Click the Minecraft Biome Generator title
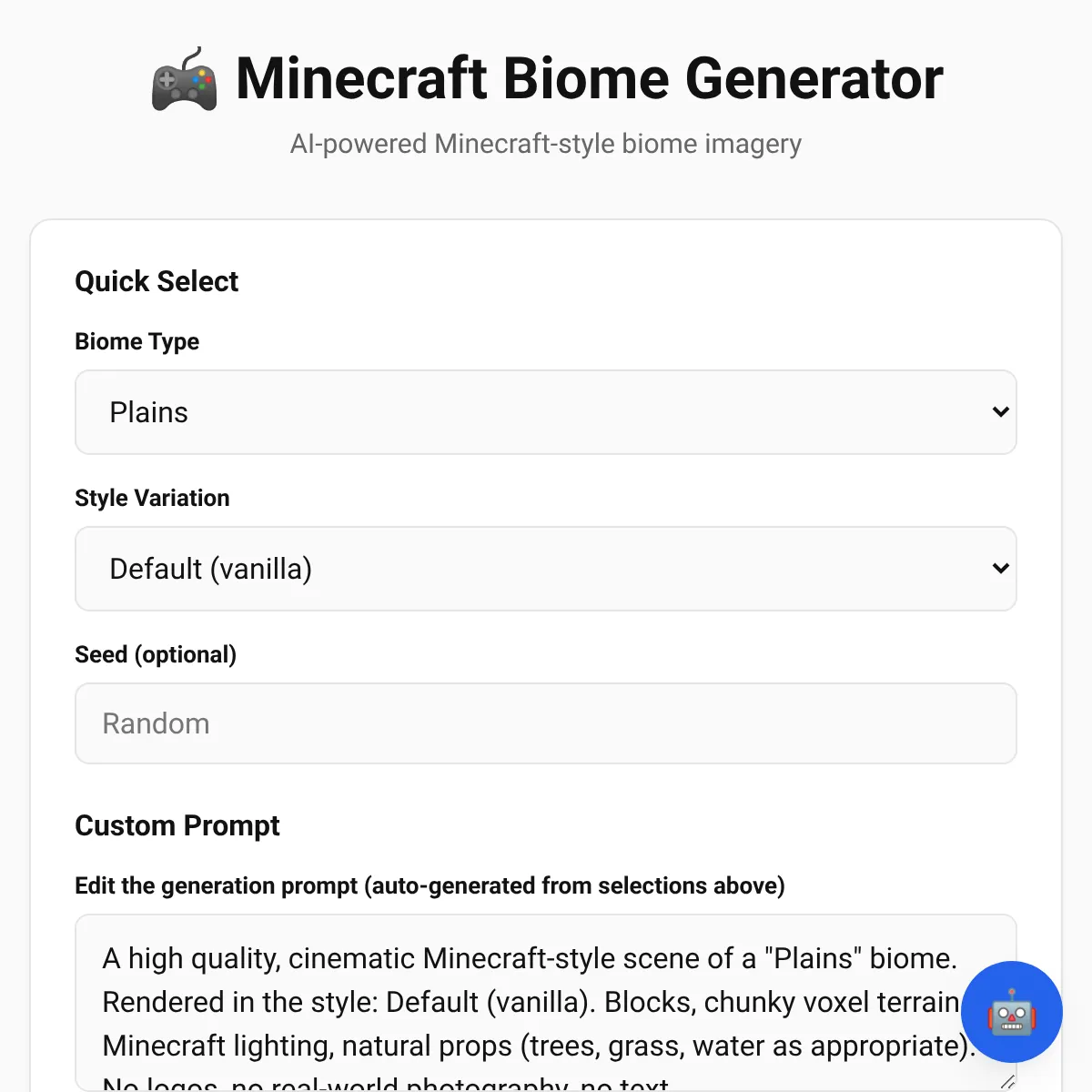Screen dimensions: 1092x1092 click(x=589, y=79)
